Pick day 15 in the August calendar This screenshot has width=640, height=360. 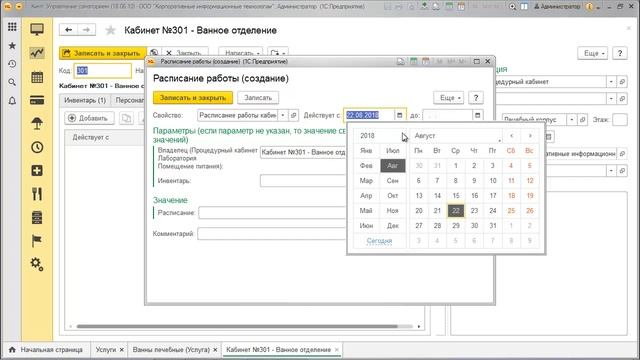[456, 196]
